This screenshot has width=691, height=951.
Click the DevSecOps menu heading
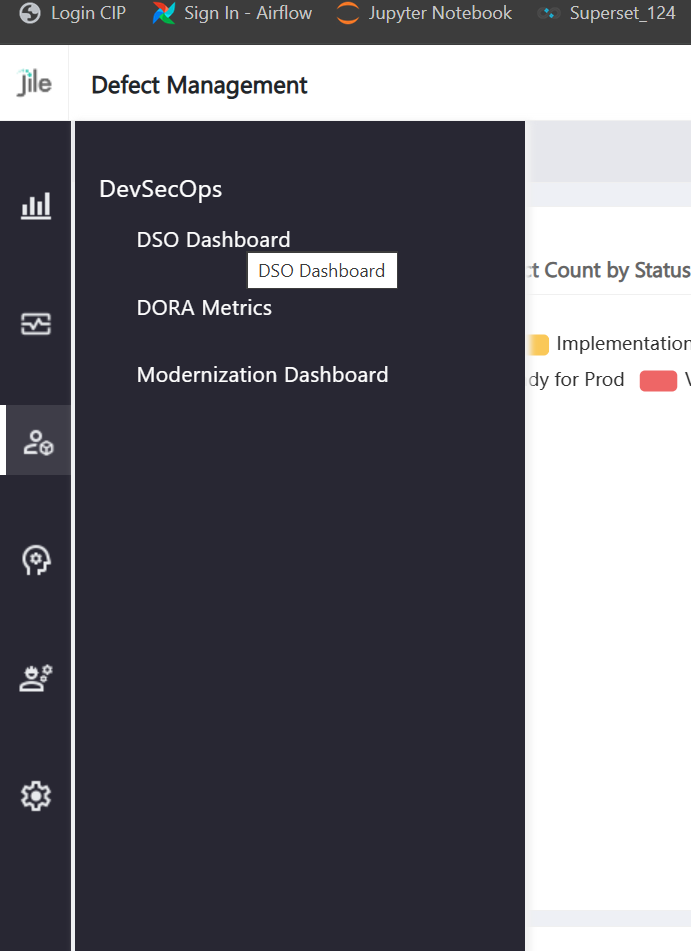click(x=160, y=189)
